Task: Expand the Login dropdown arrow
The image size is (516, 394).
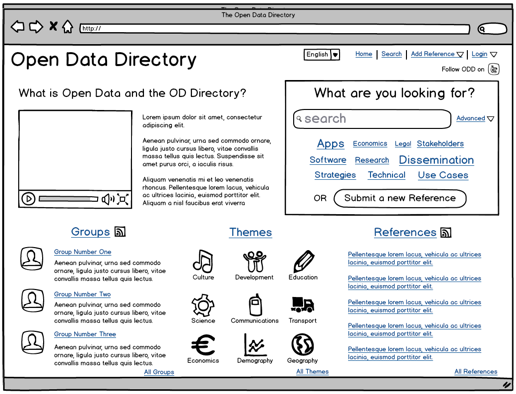Action: 494,54
